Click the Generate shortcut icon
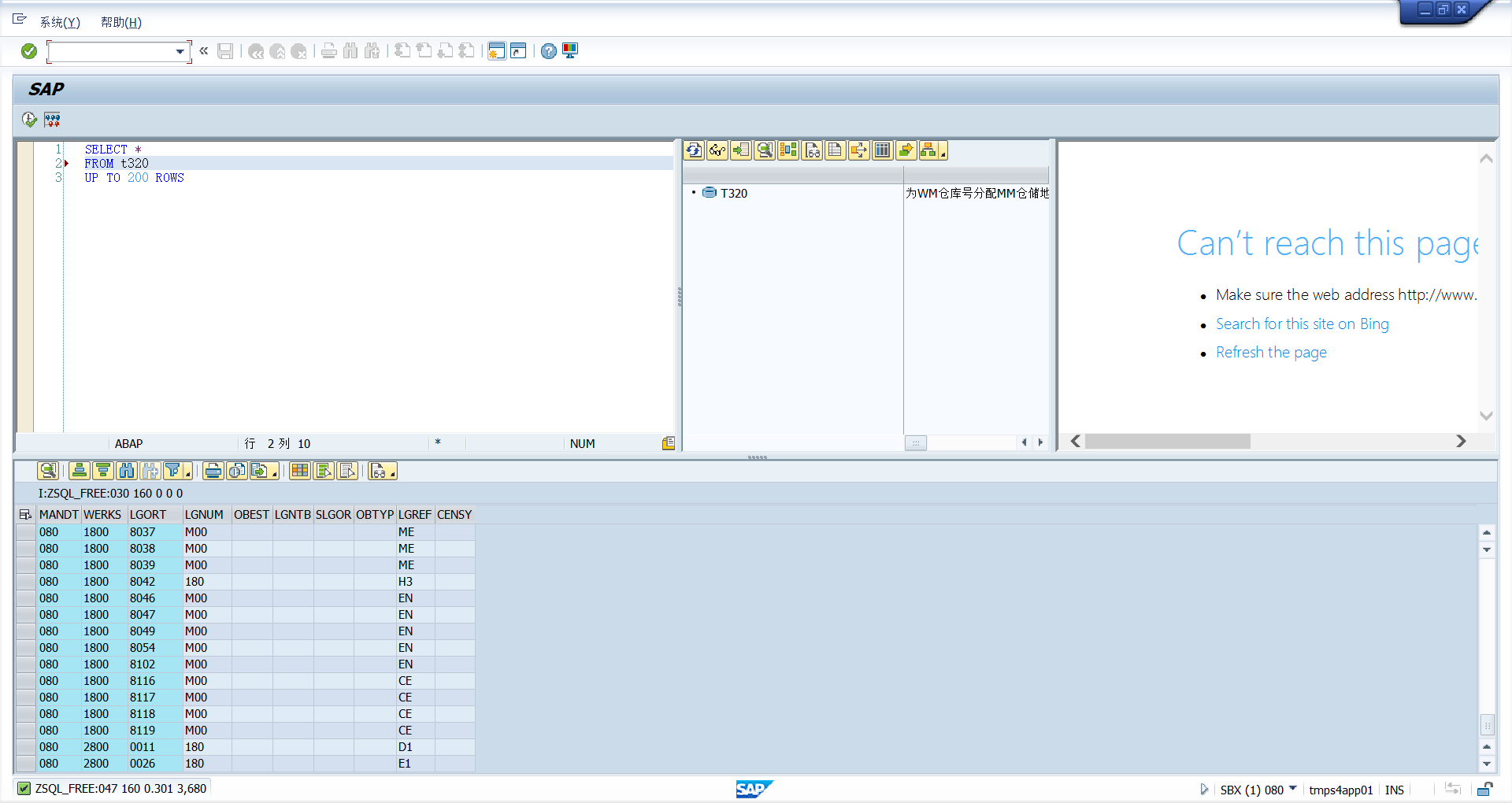This screenshot has width=1512, height=803. 518,51
